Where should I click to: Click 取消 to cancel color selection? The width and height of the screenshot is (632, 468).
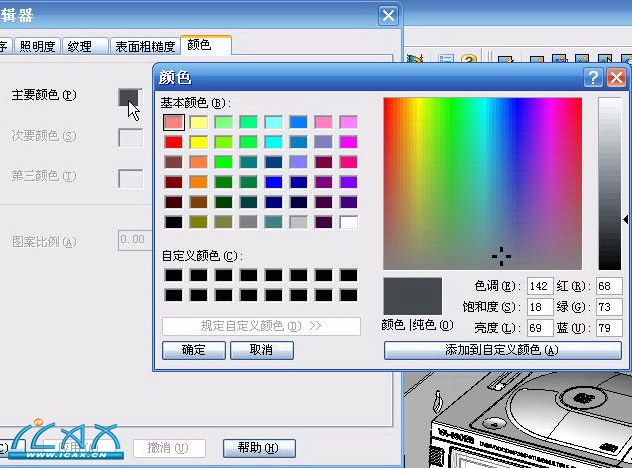[262, 350]
